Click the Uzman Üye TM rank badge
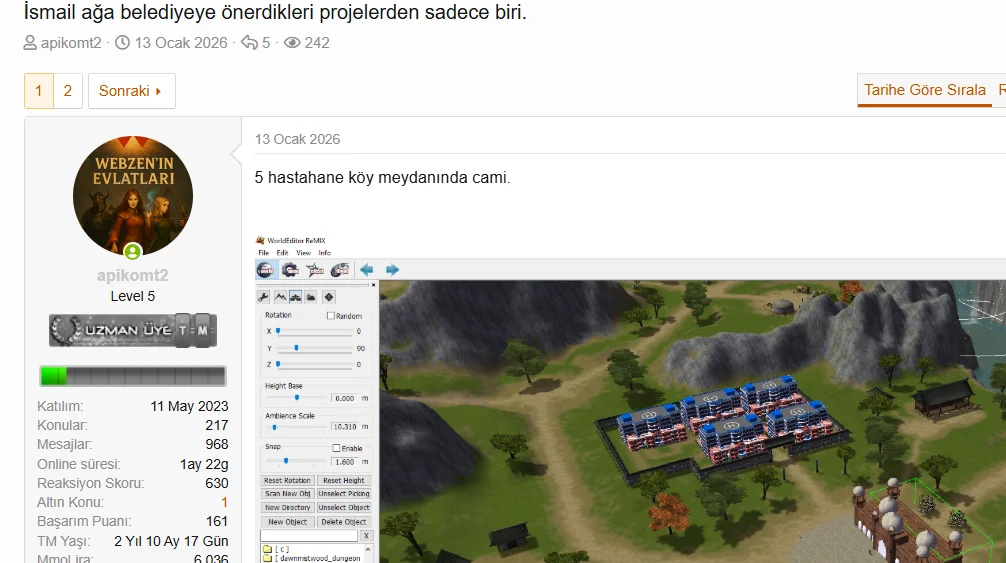Screen dimensions: 1006x563 pos(133,330)
